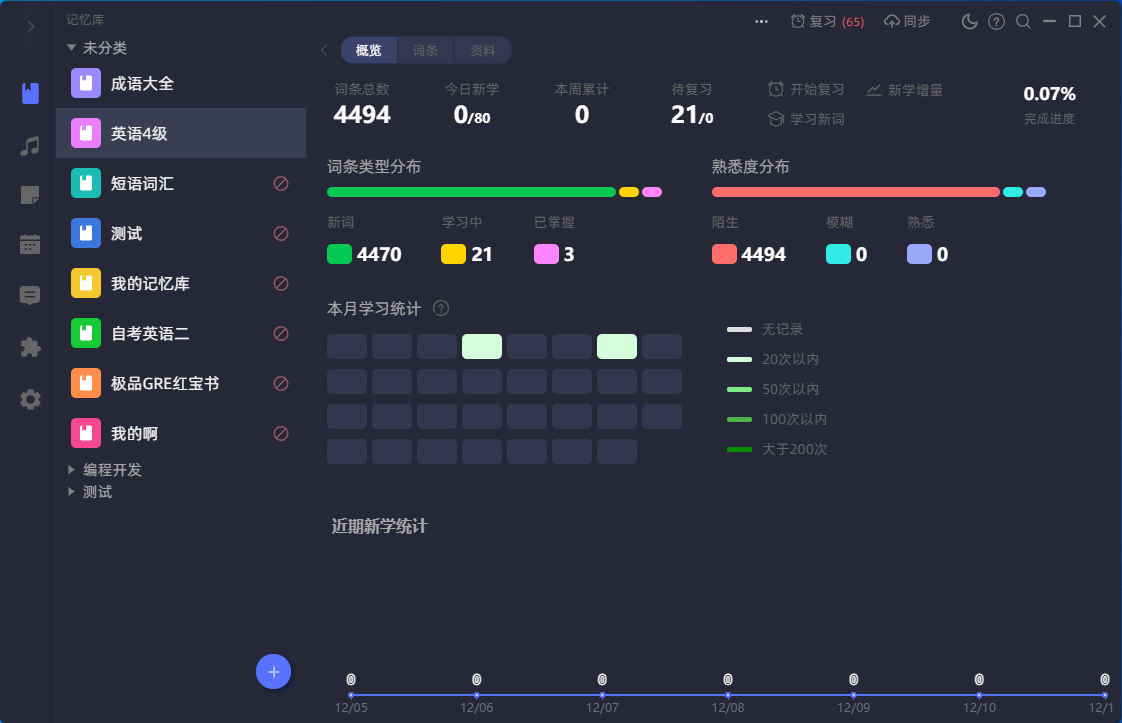Open the settings gear icon

[x=30, y=399]
